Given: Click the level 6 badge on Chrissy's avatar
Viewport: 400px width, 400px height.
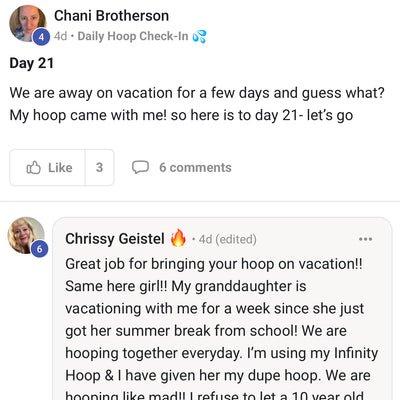Looking at the screenshot, I should tap(40, 249).
